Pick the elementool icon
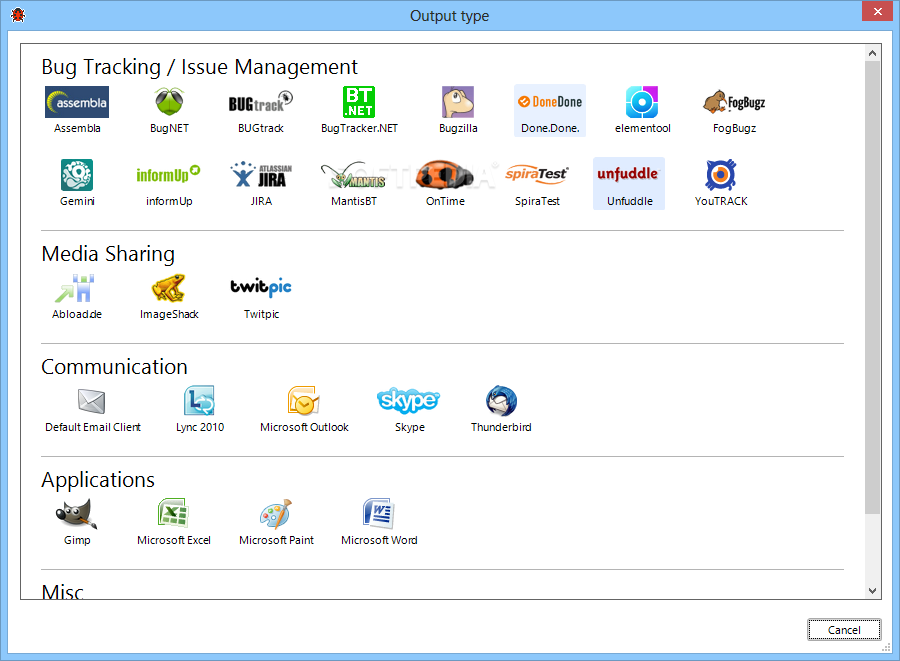This screenshot has height=661, width=900. [642, 102]
